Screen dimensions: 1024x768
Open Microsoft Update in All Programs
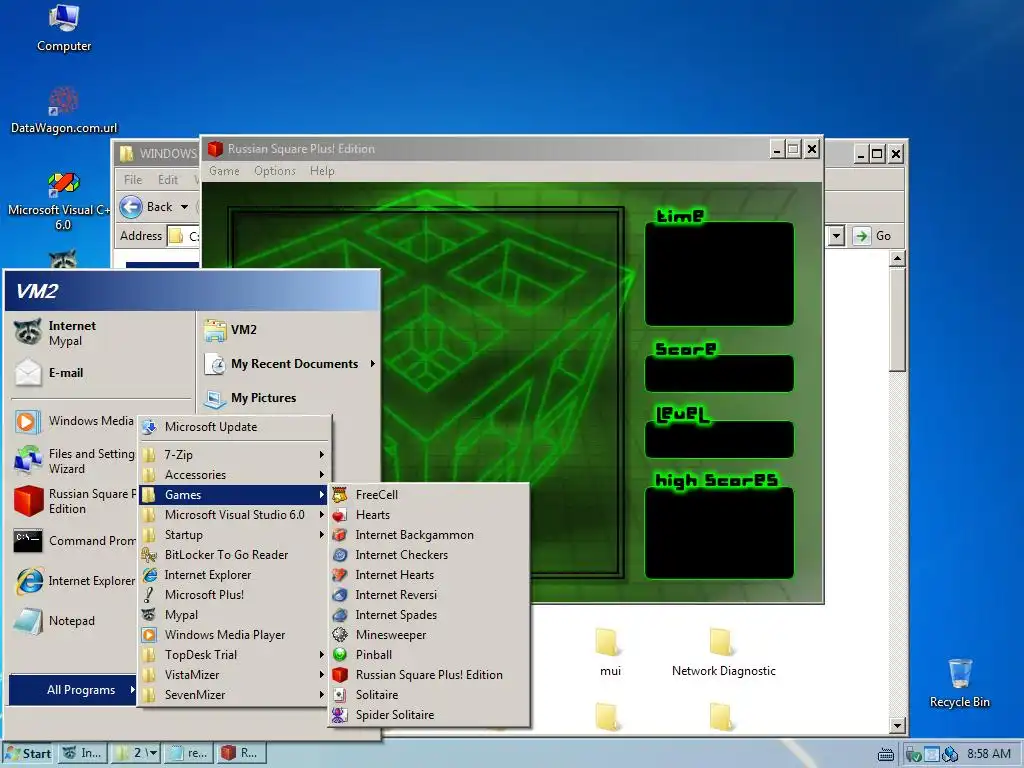click(234, 427)
